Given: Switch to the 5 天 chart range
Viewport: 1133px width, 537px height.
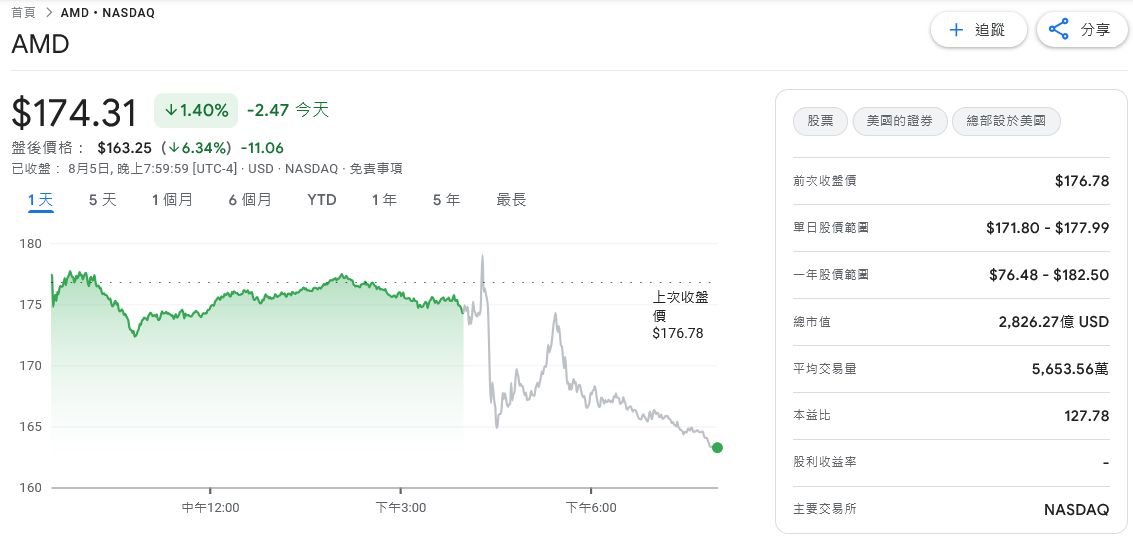Looking at the screenshot, I should pyautogui.click(x=103, y=200).
